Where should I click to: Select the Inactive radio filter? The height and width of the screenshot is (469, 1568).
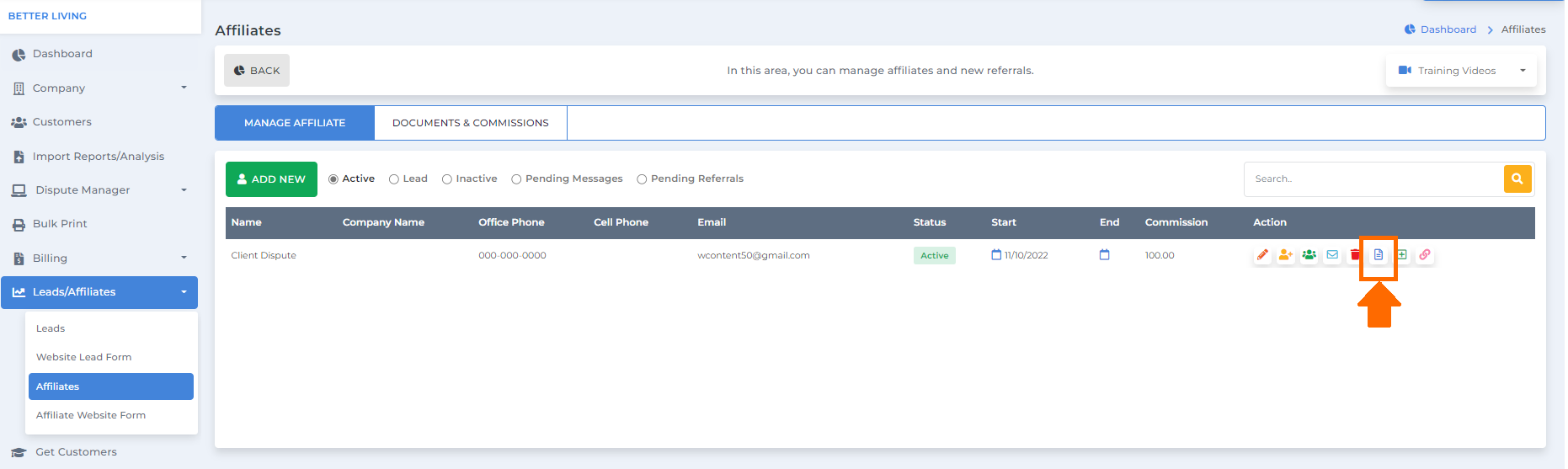pyautogui.click(x=470, y=179)
